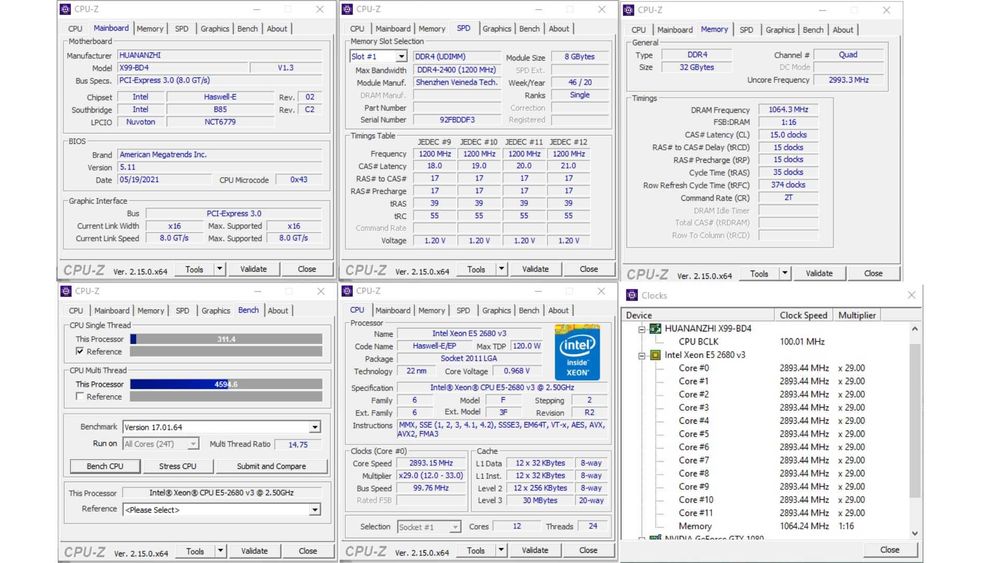Collapse the Intel Xeon E5 2680 v3 tree node
Image resolution: width=1000 pixels, height=563 pixels.
tap(642, 356)
